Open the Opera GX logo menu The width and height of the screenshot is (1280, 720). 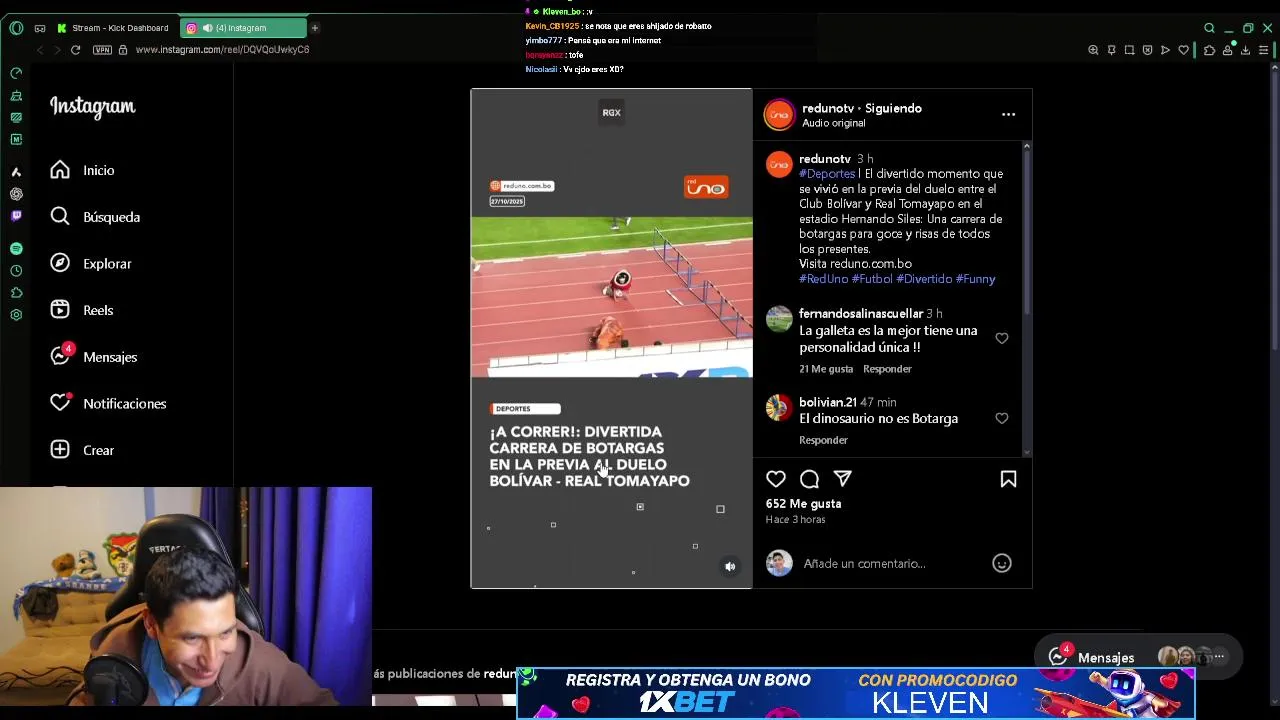pos(16,28)
